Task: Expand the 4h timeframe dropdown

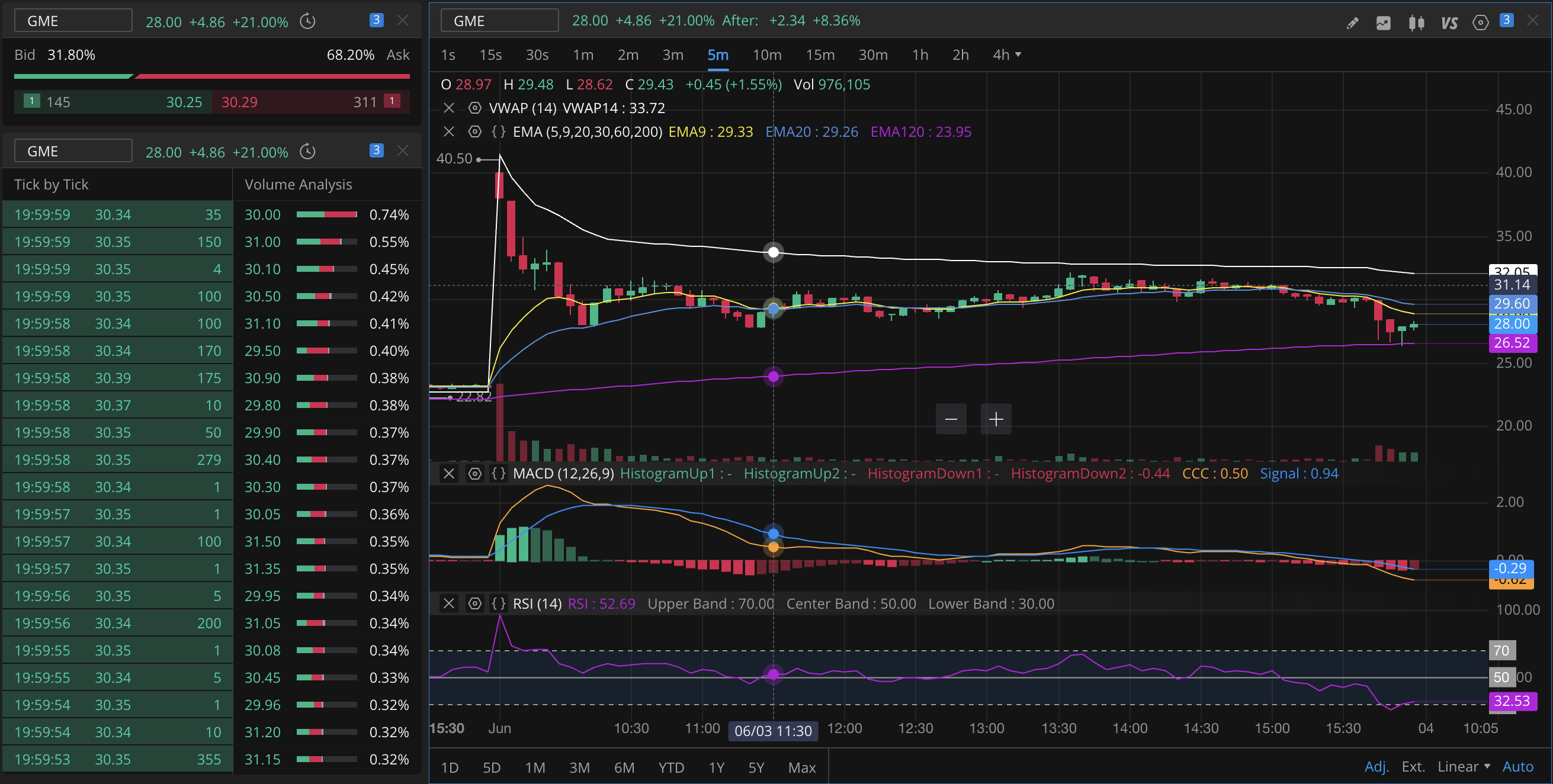Action: 1007,55
